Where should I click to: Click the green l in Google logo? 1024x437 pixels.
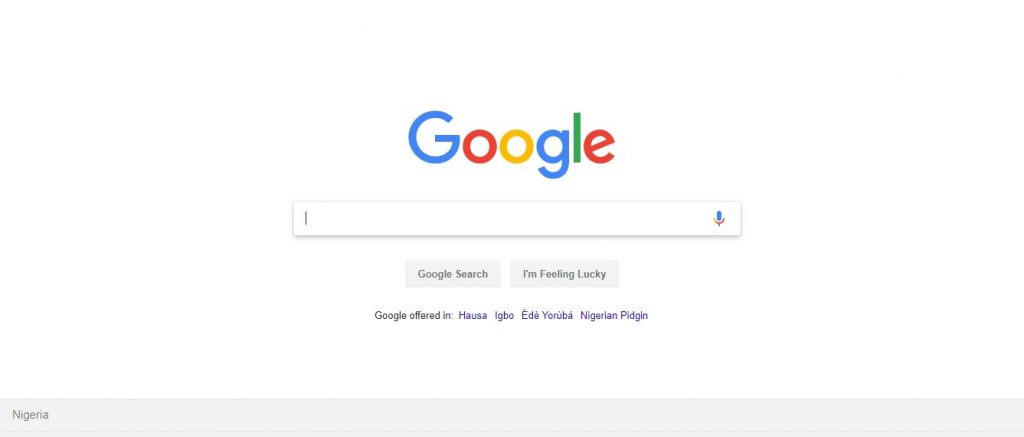577,137
